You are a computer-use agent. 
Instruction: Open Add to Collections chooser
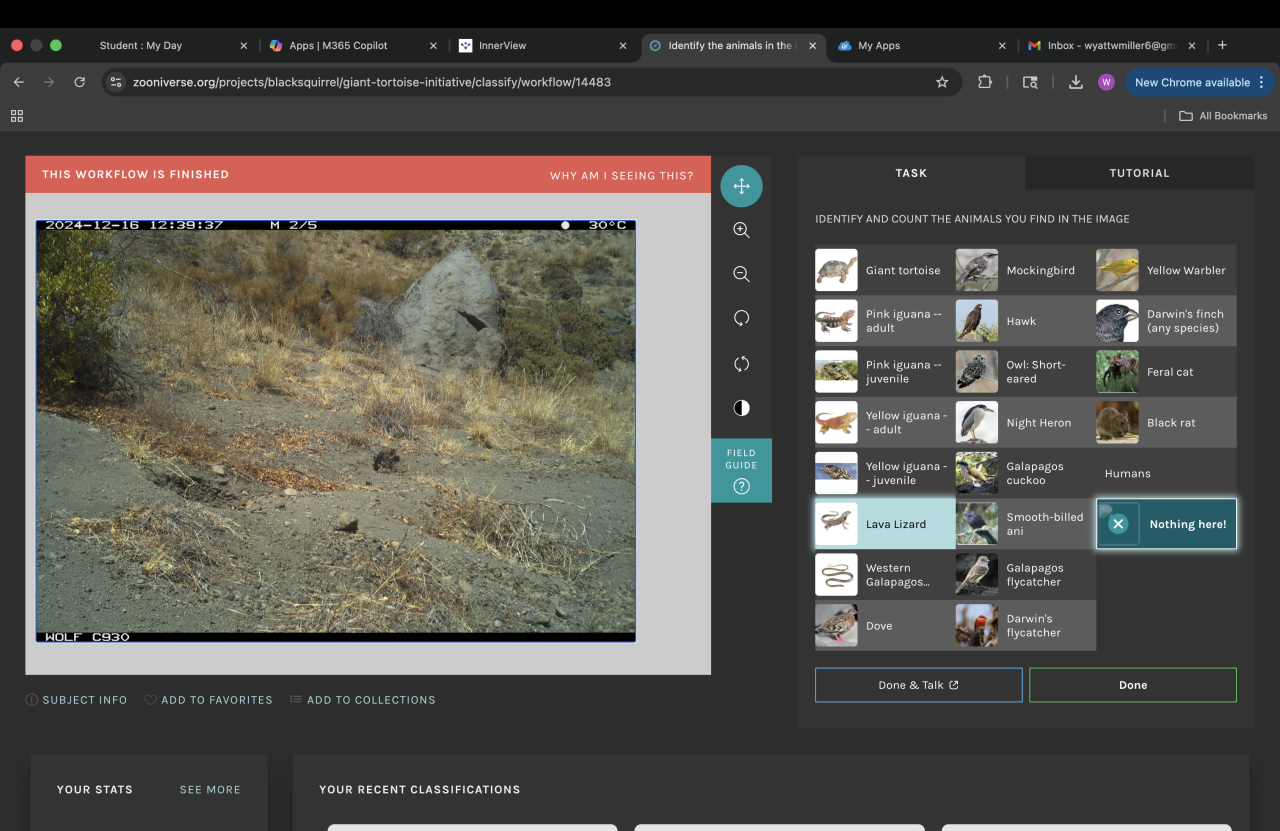(362, 700)
